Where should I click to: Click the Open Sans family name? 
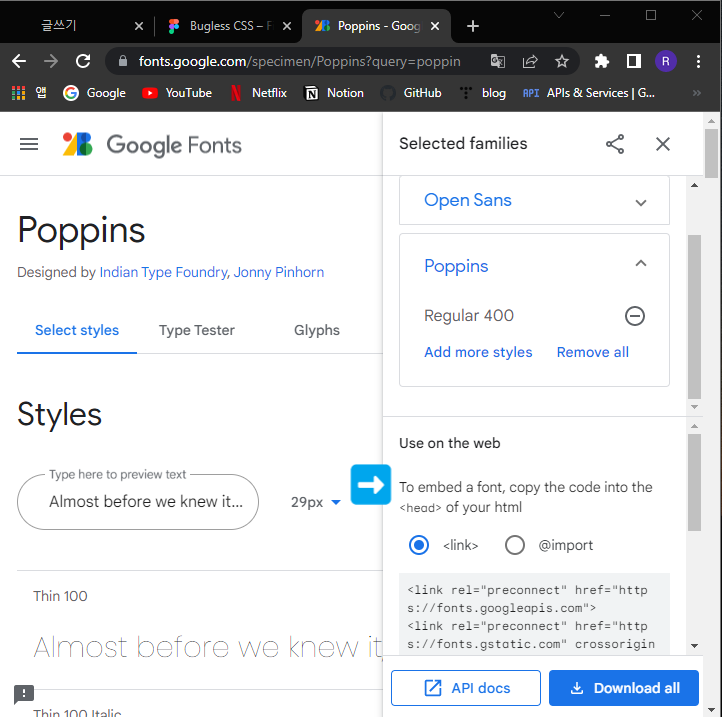[x=467, y=200]
